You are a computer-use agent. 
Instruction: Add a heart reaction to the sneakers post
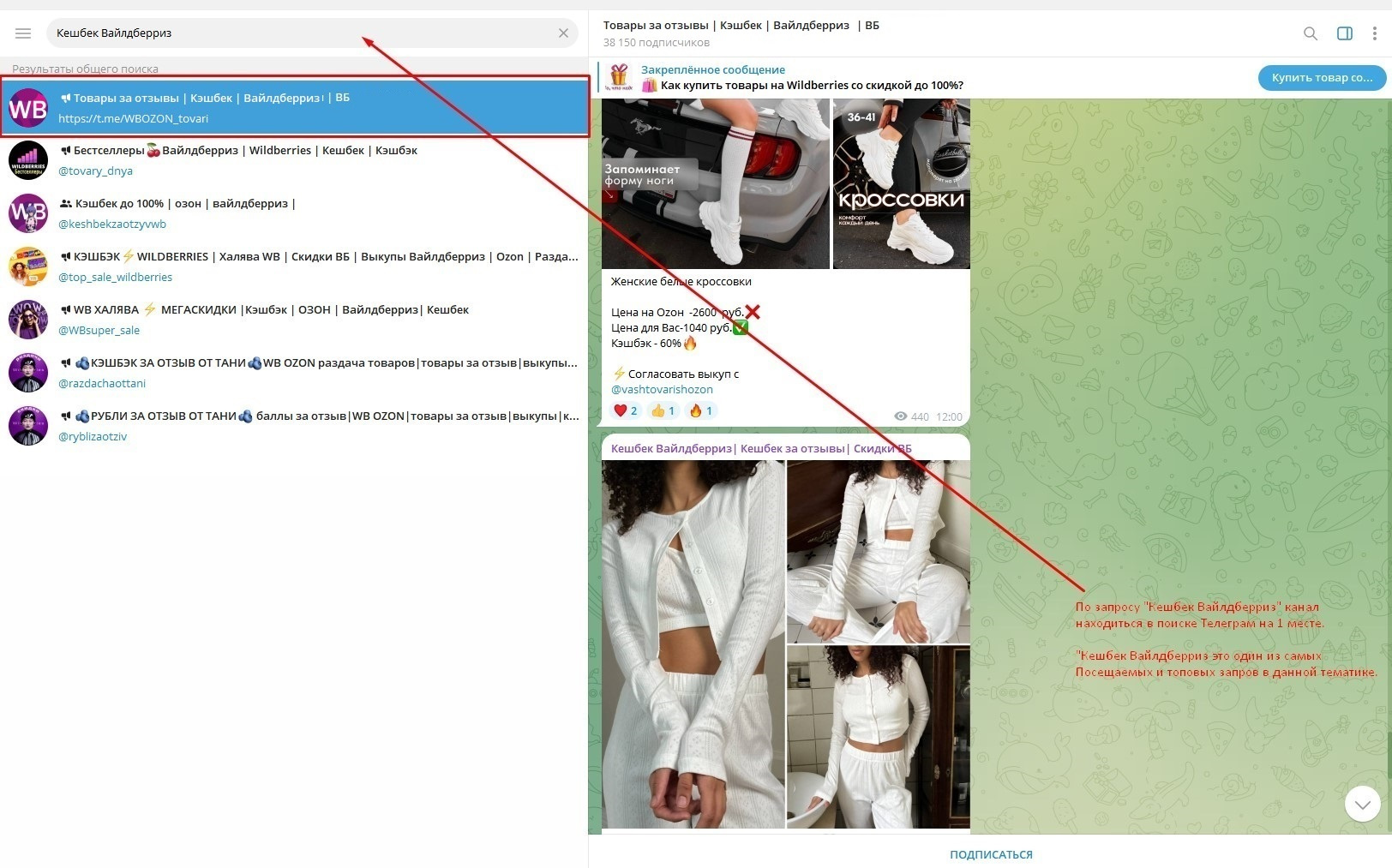coord(625,411)
